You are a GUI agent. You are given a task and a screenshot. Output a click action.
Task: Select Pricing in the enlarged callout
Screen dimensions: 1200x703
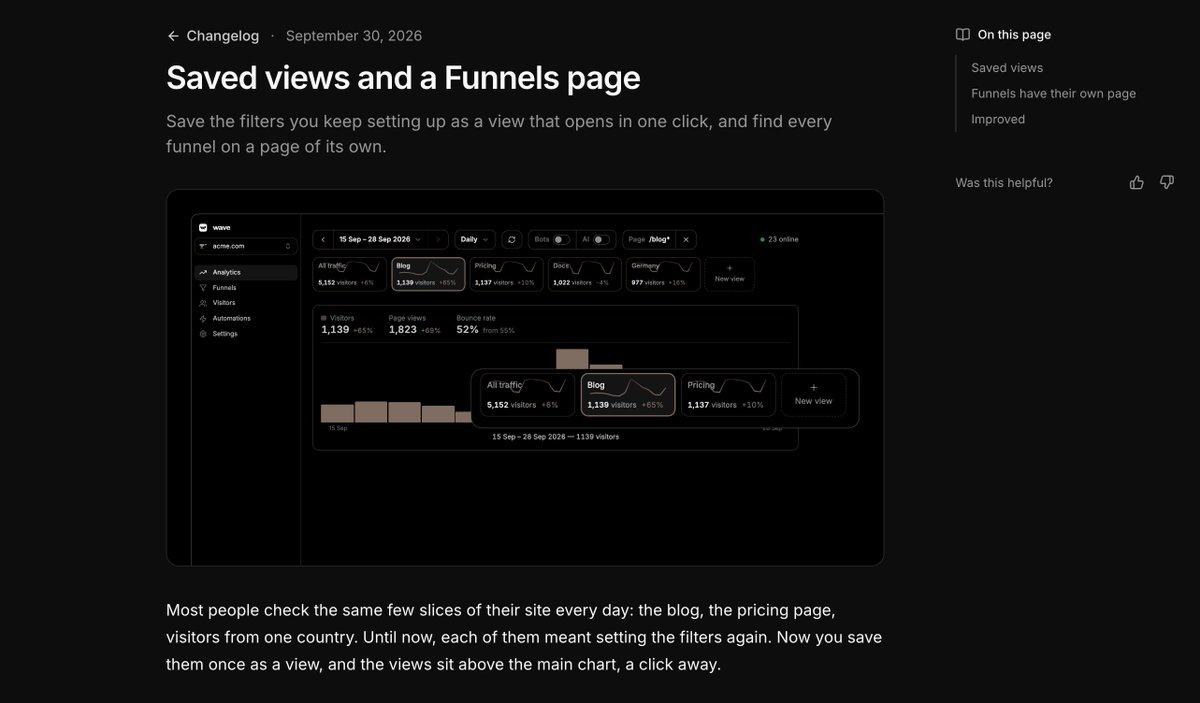pos(728,395)
